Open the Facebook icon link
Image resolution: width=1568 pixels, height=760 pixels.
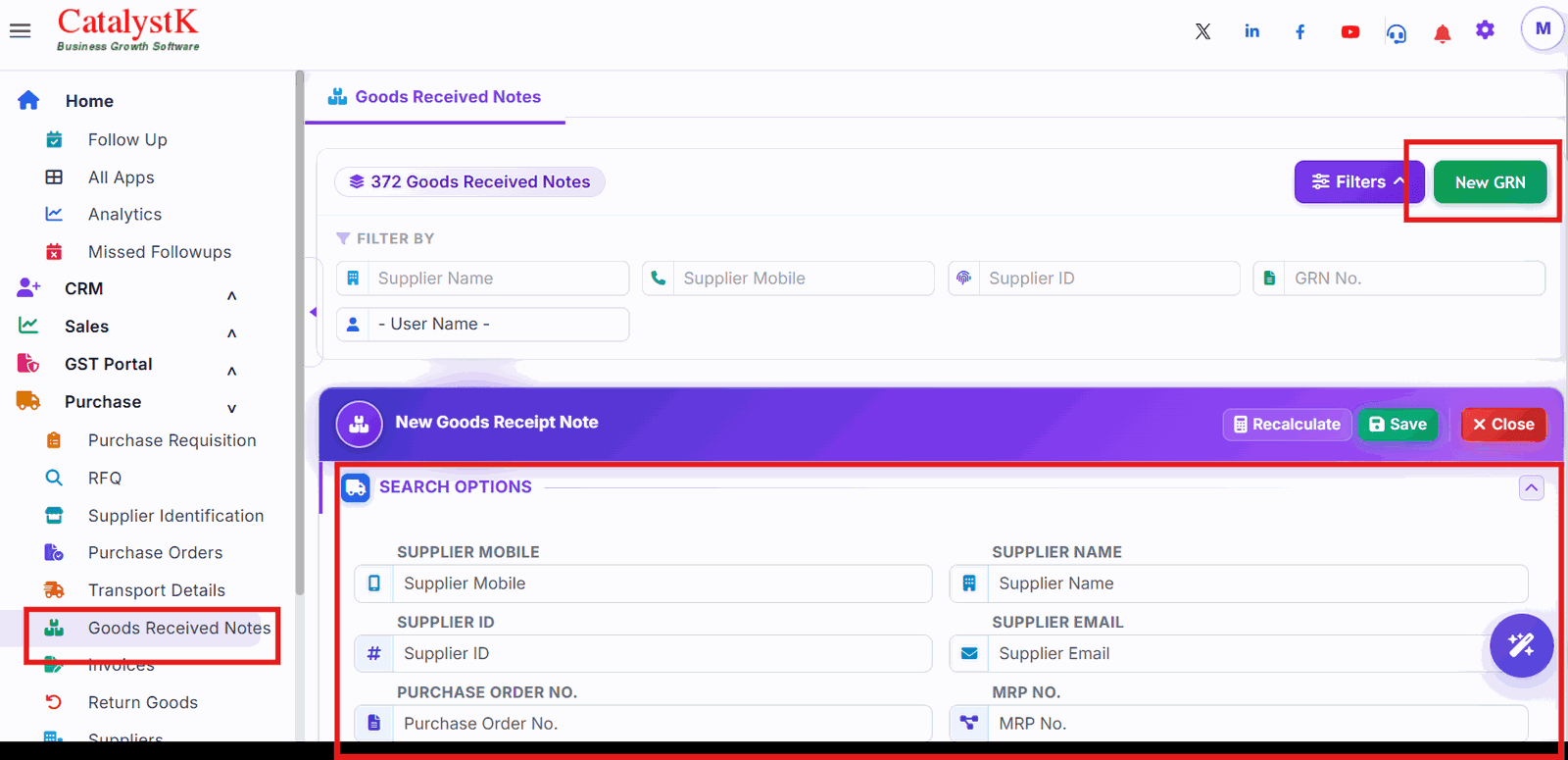1300,31
